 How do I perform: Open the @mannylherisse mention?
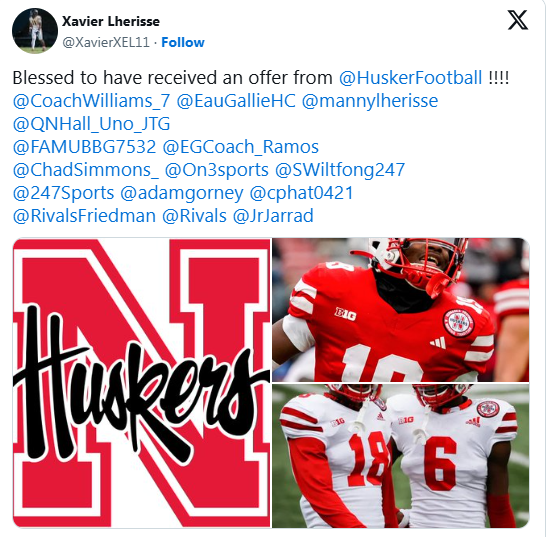pyautogui.click(x=370, y=101)
